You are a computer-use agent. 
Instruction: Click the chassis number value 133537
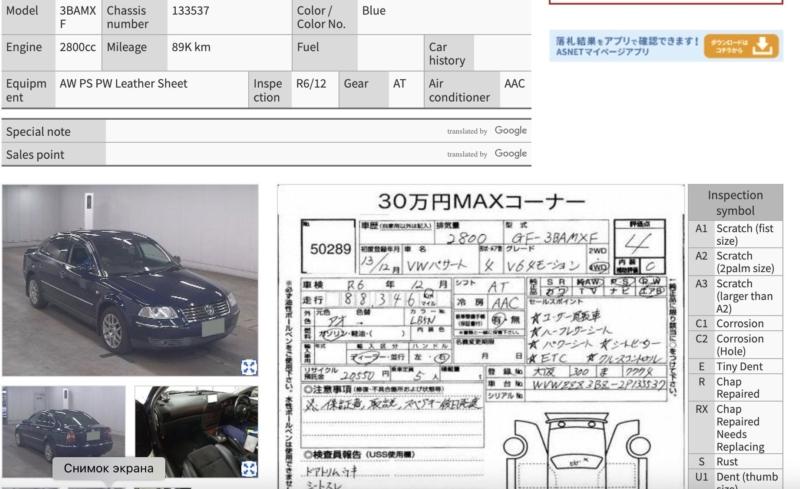click(x=190, y=11)
